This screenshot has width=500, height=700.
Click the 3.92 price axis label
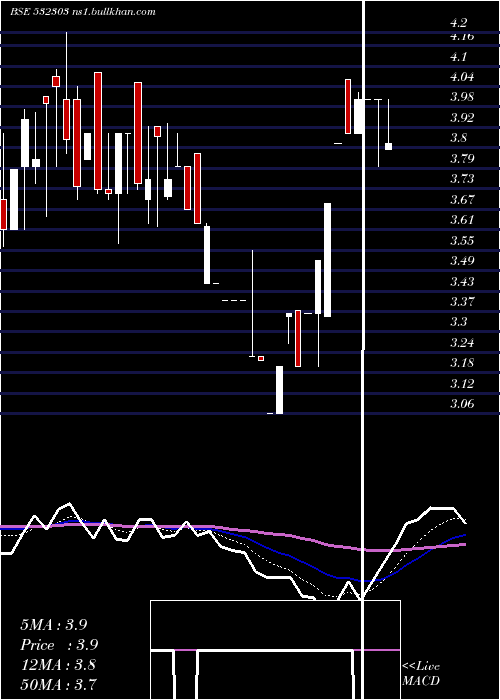pyautogui.click(x=462, y=117)
